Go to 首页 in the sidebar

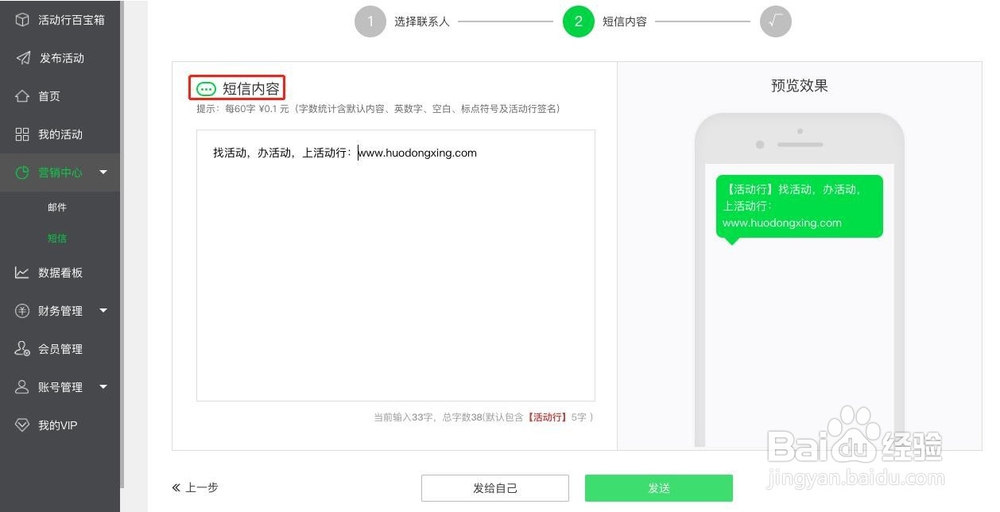click(60, 96)
